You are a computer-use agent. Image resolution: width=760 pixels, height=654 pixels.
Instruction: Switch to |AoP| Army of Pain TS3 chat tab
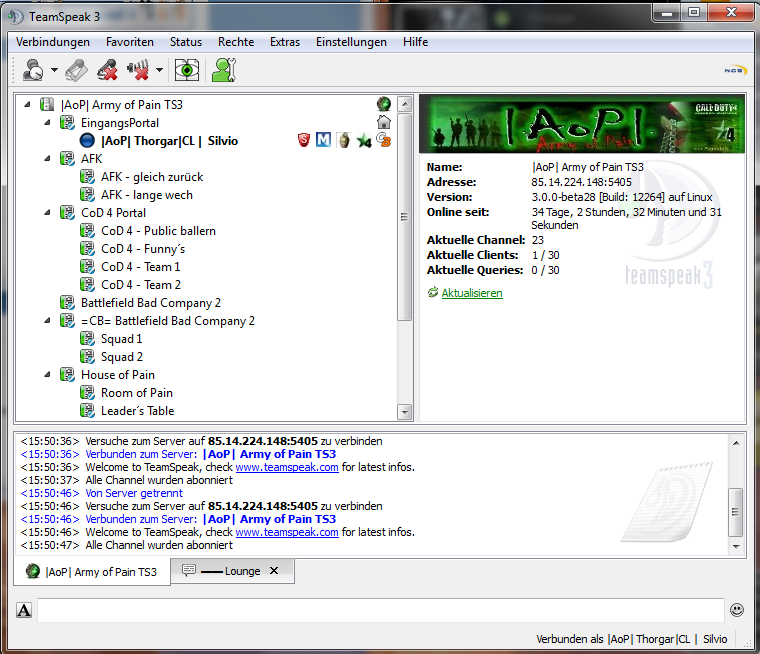pyautogui.click(x=92, y=572)
